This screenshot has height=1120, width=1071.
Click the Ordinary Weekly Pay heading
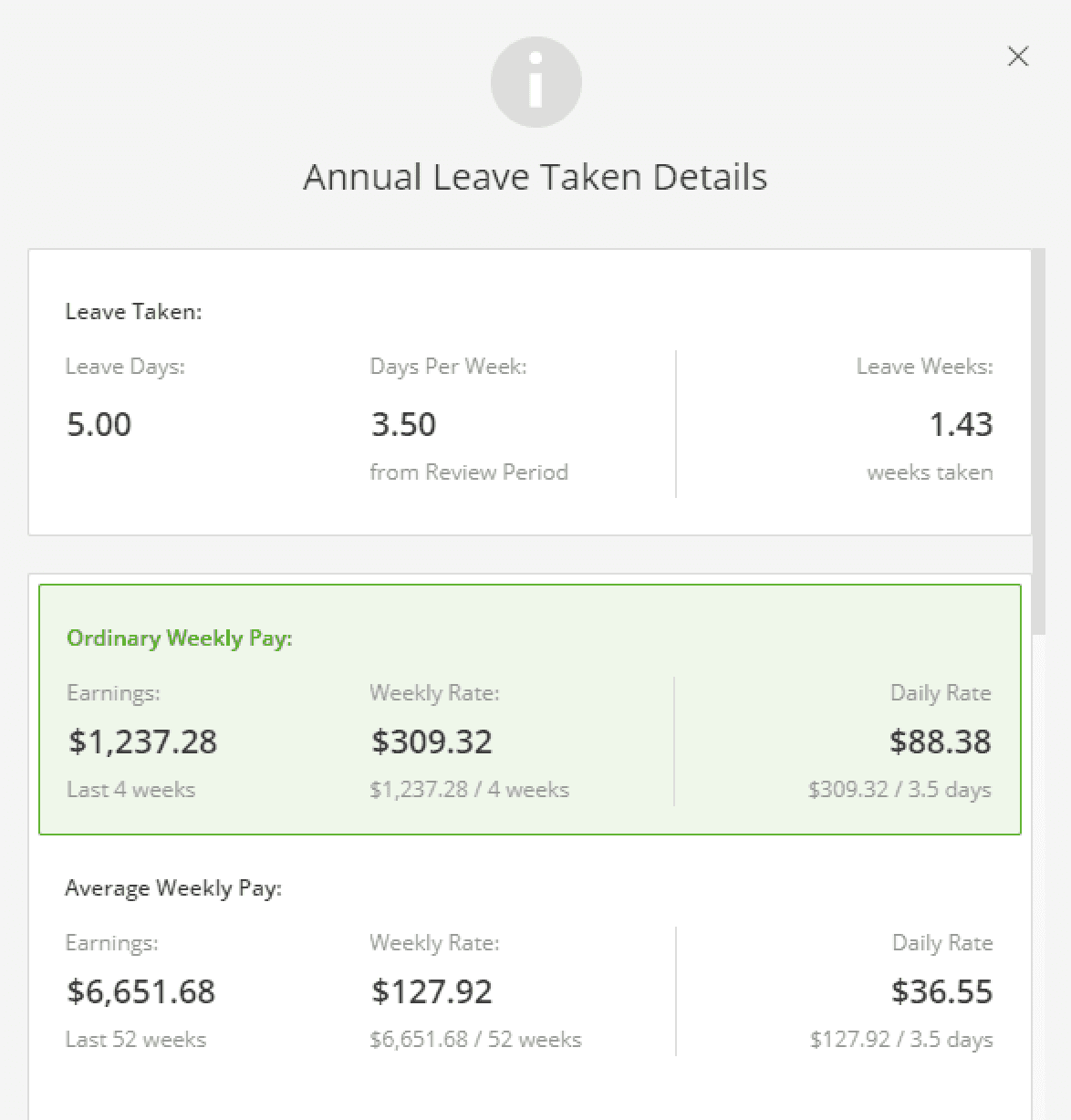pyautogui.click(x=179, y=638)
